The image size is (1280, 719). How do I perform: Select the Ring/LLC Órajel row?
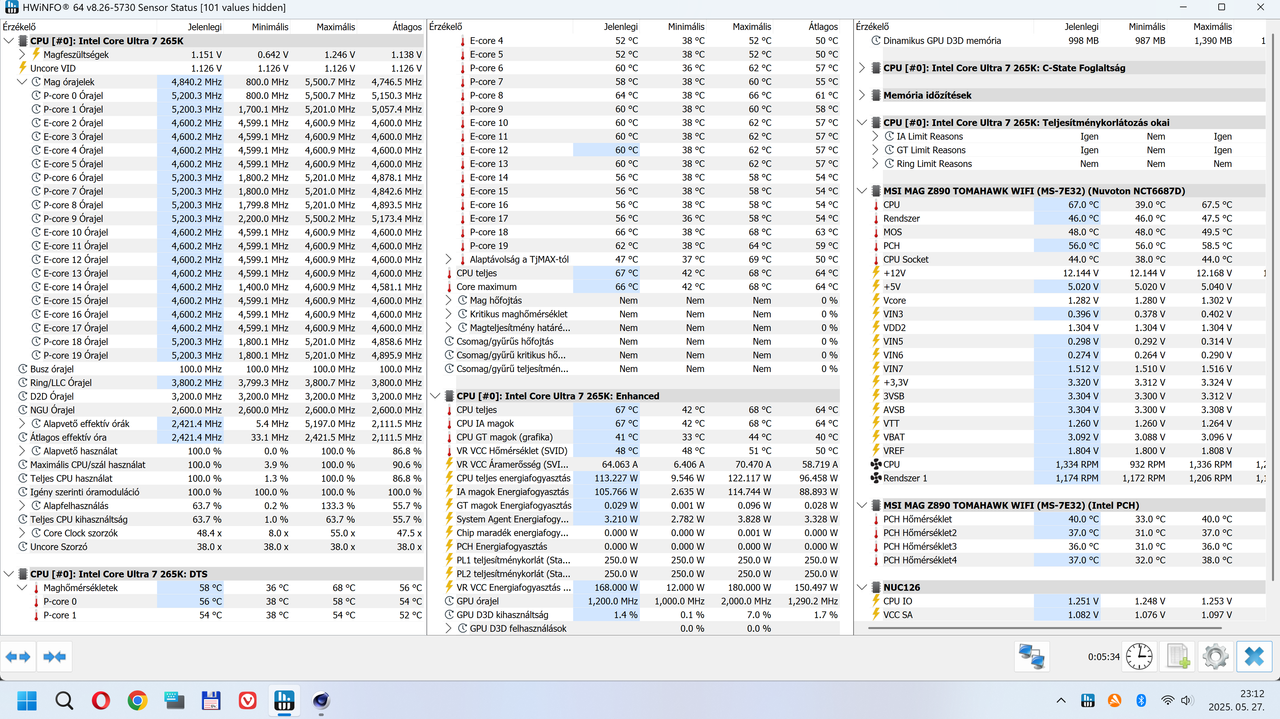[213, 382]
